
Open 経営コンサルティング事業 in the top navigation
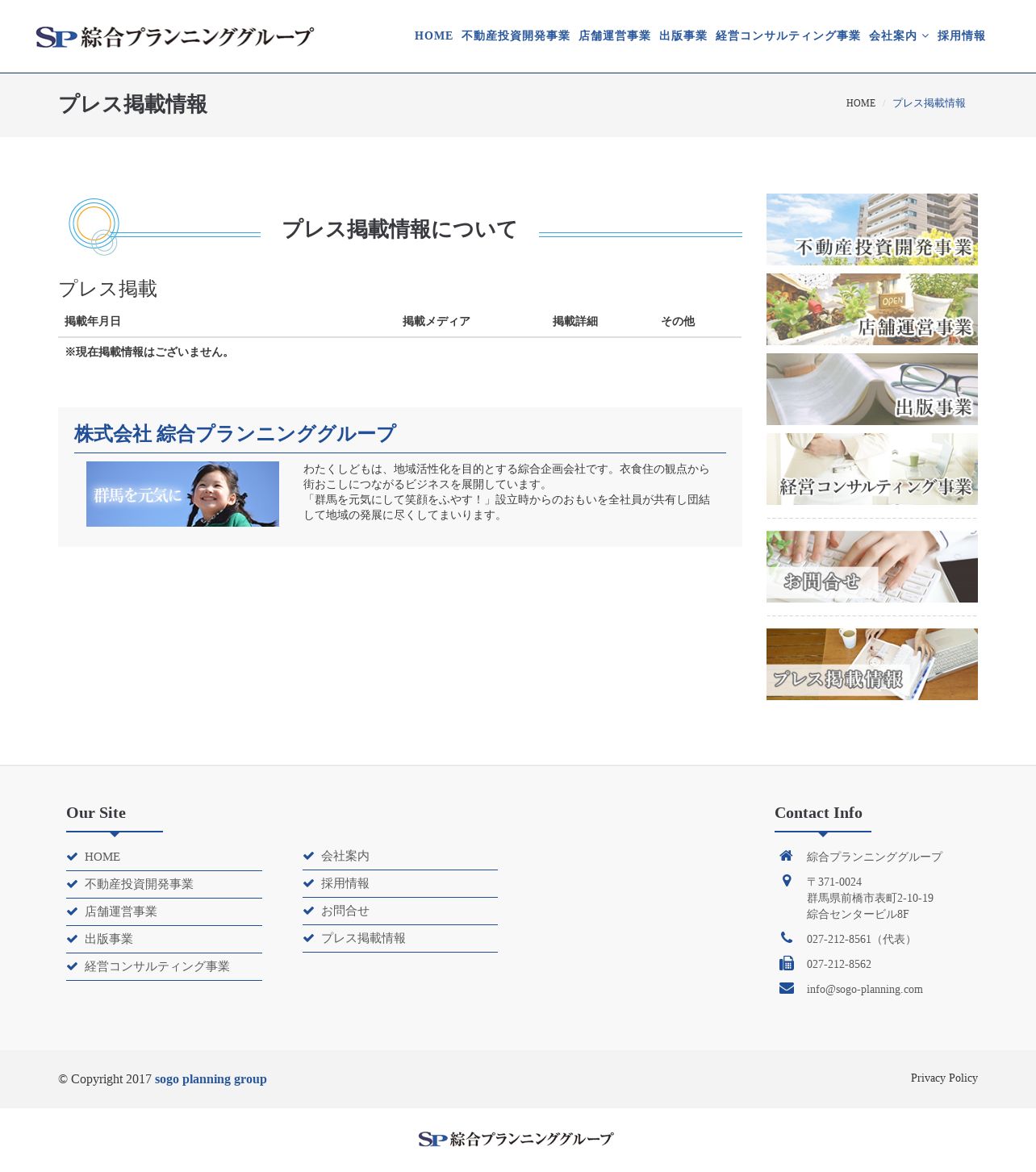pyautogui.click(x=787, y=35)
